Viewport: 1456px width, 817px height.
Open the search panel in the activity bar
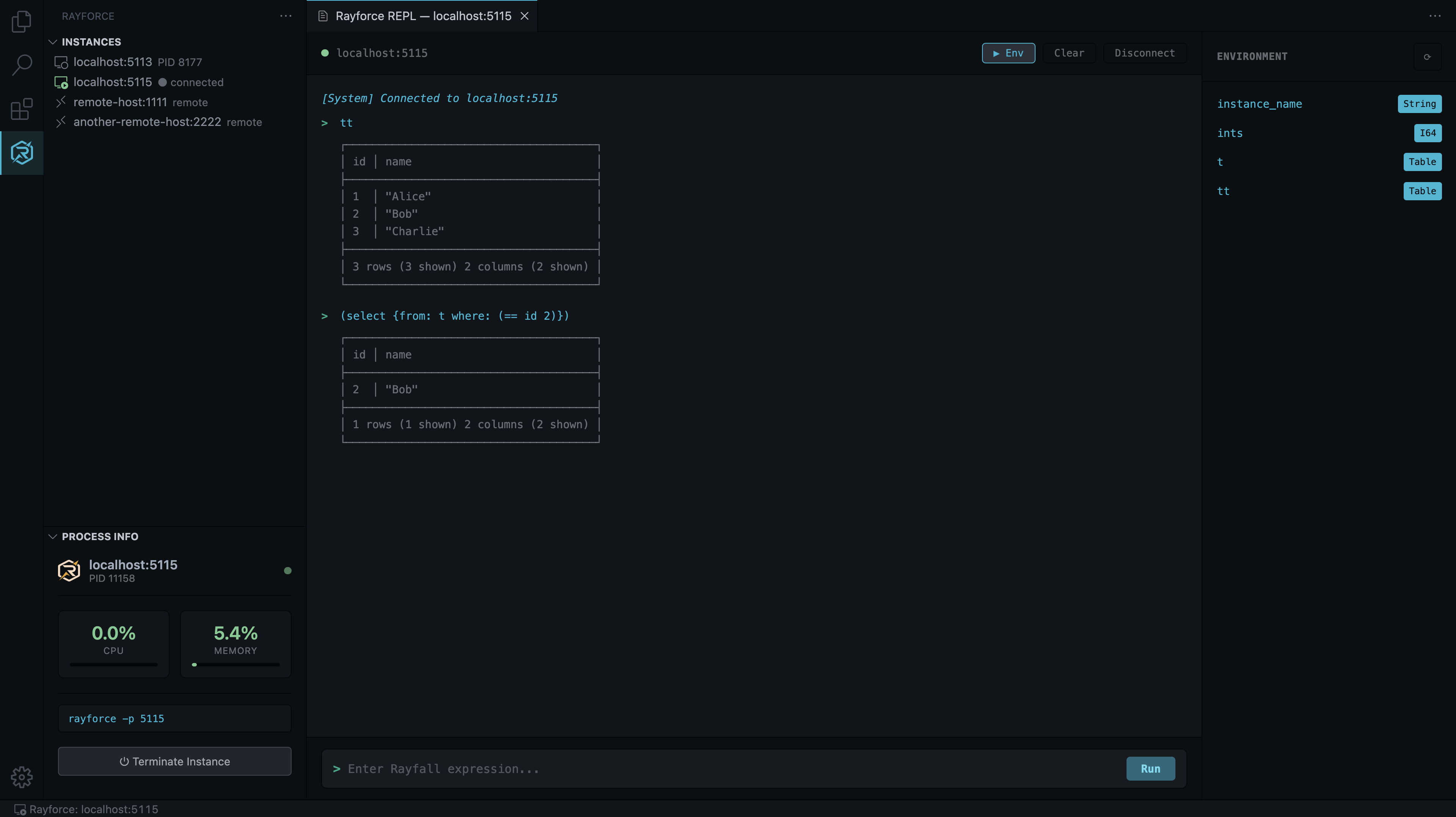pyautogui.click(x=22, y=65)
